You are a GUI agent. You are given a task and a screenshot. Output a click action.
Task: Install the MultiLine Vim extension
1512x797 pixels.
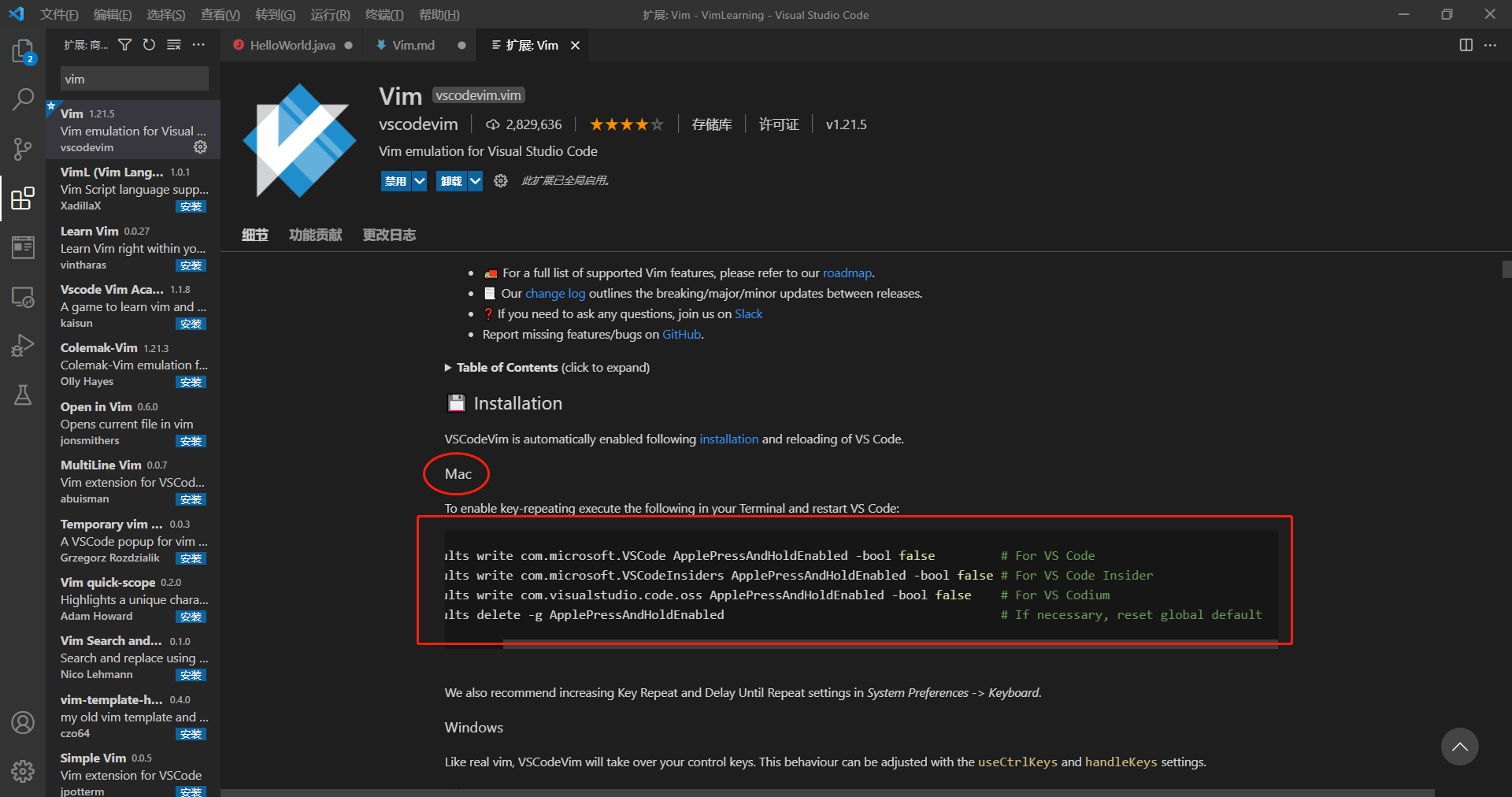(x=191, y=499)
